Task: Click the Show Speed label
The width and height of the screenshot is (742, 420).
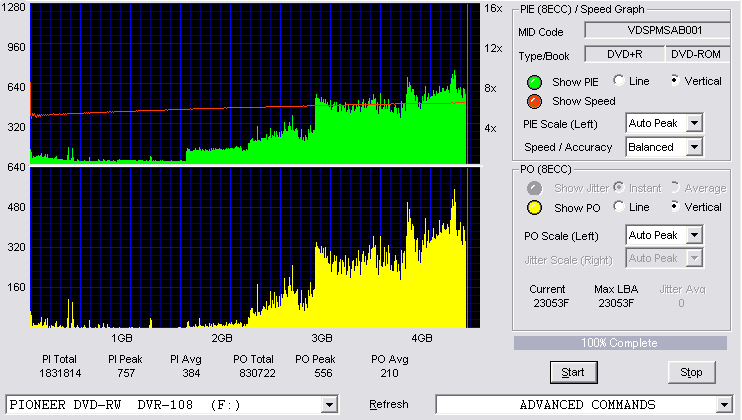Action: 584,101
